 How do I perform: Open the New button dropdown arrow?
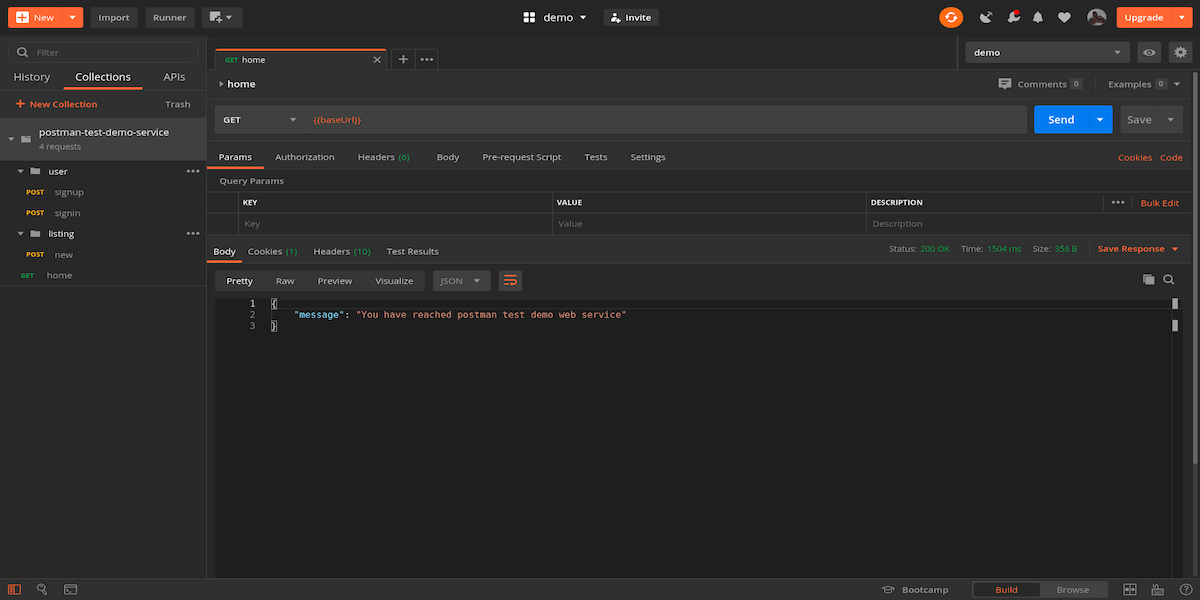(x=73, y=17)
